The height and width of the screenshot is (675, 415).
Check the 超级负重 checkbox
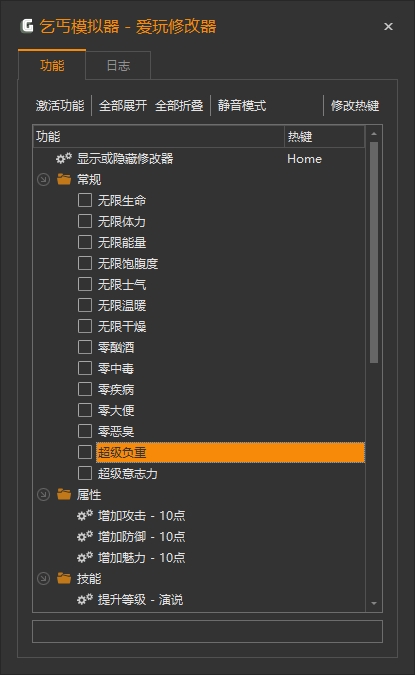85,452
